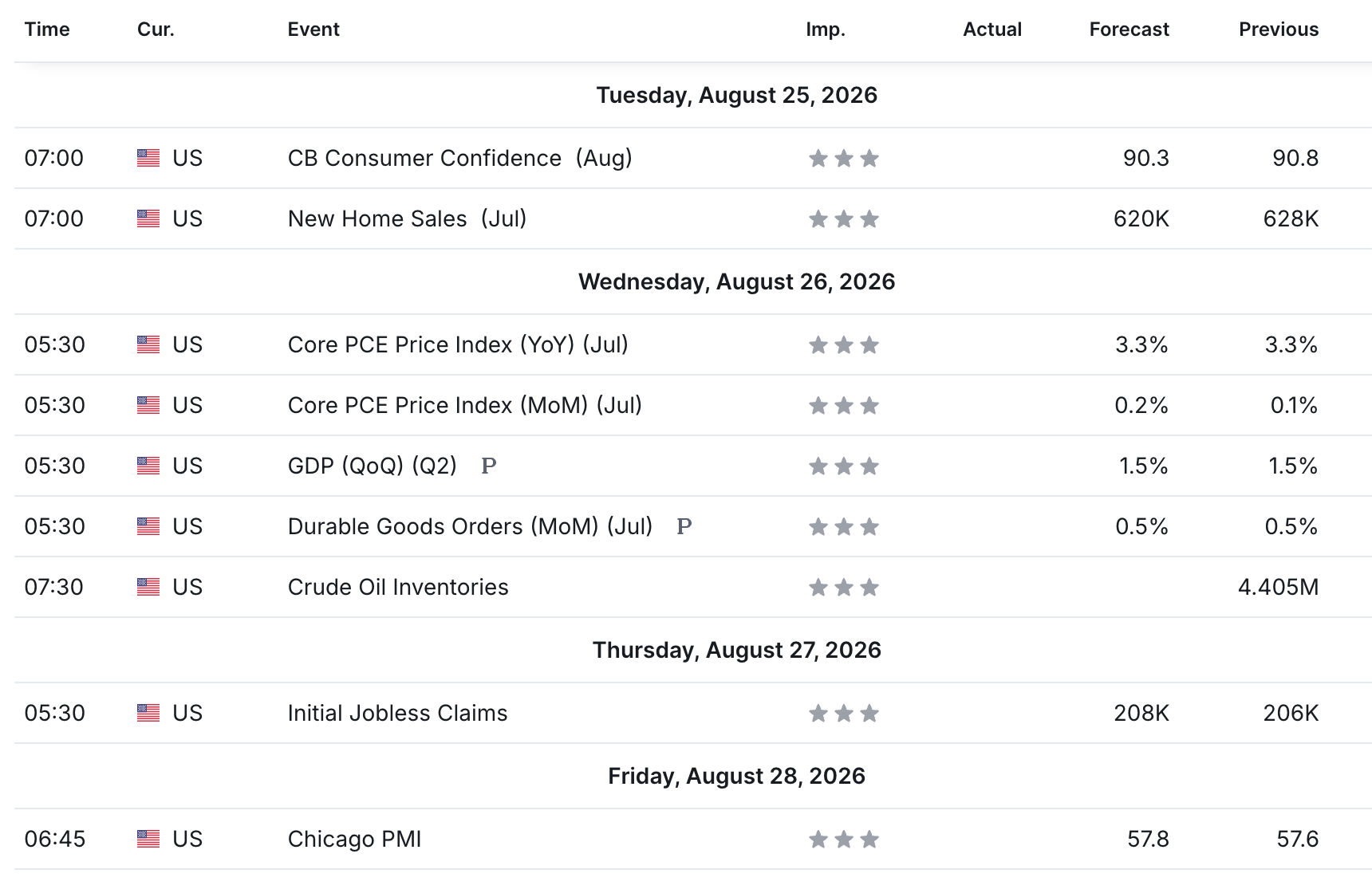Click importance stars for Core PCE Price Index (YoY)
Screen dimensions: 1372x893
[843, 345]
